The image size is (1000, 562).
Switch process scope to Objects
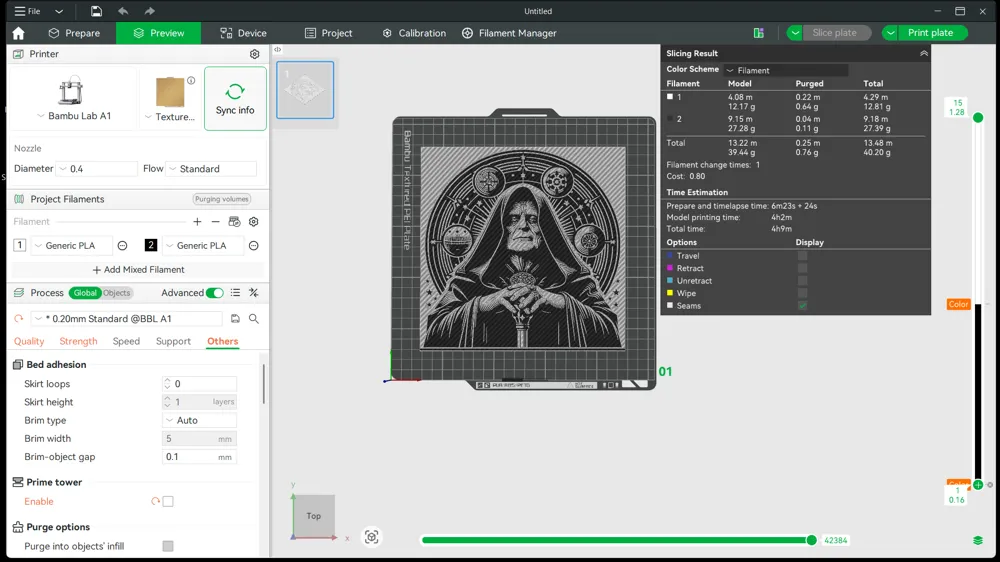tap(116, 293)
